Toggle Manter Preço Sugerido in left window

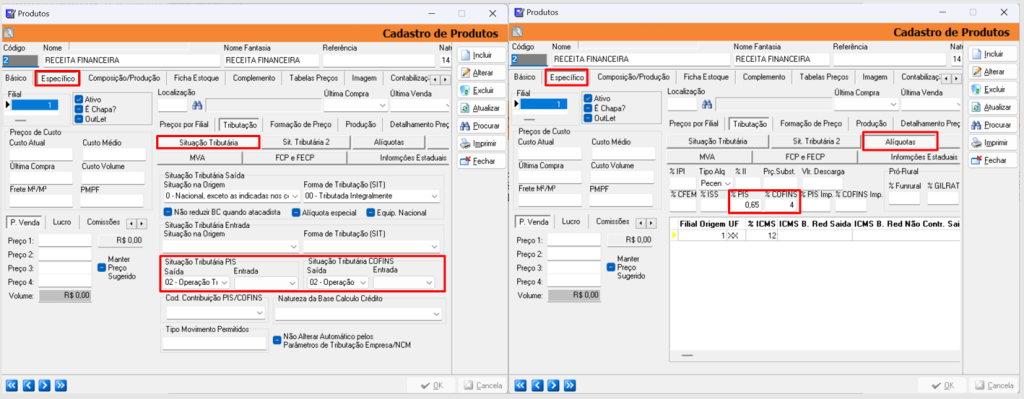(101, 267)
